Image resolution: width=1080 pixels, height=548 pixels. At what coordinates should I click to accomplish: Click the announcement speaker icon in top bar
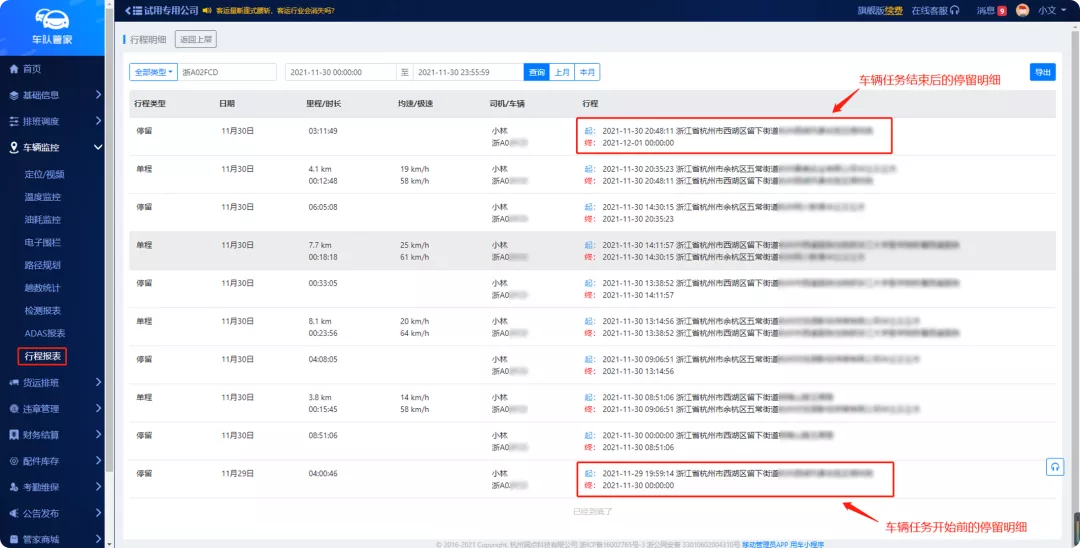point(207,10)
